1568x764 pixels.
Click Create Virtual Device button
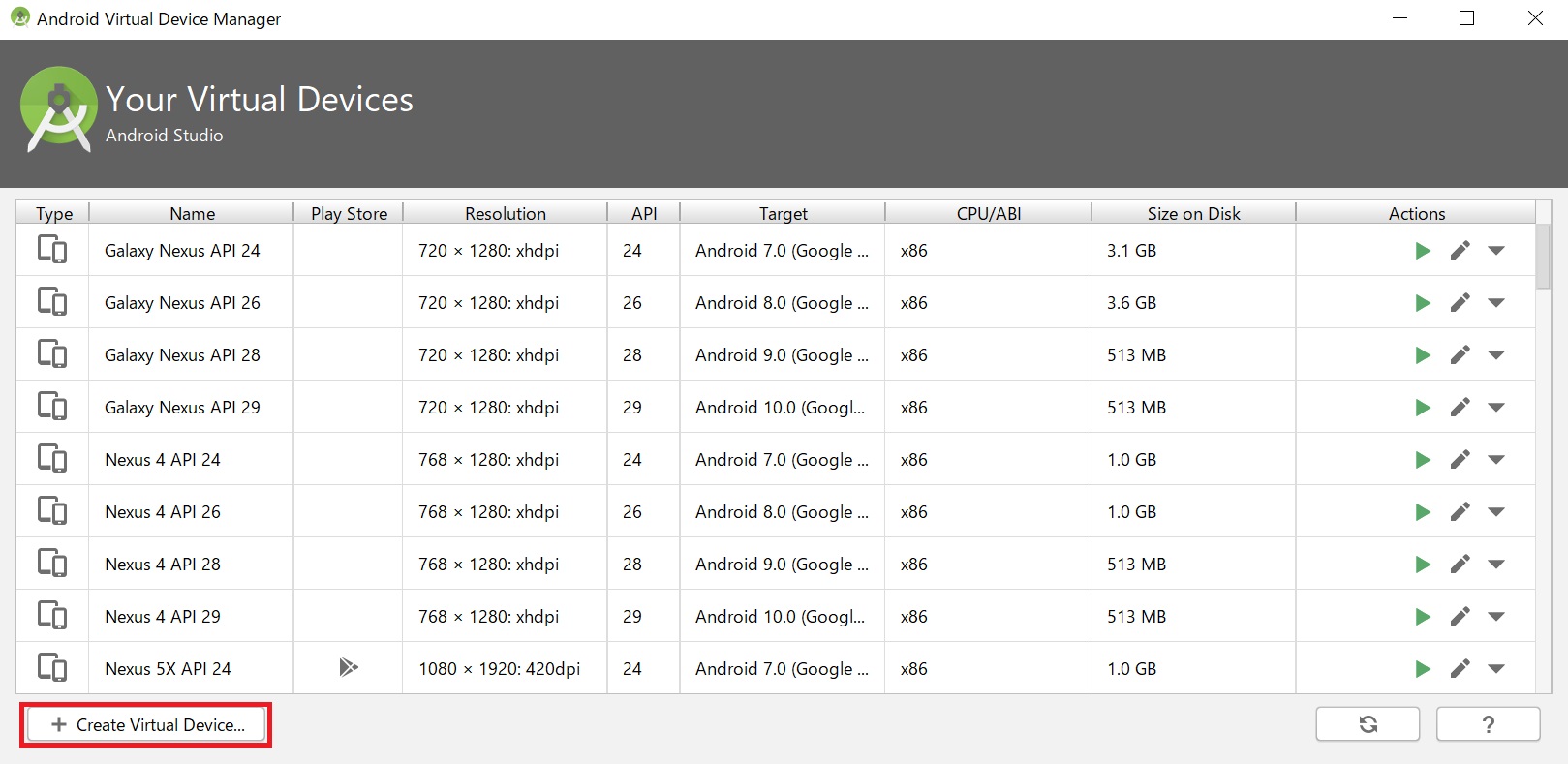[146, 724]
